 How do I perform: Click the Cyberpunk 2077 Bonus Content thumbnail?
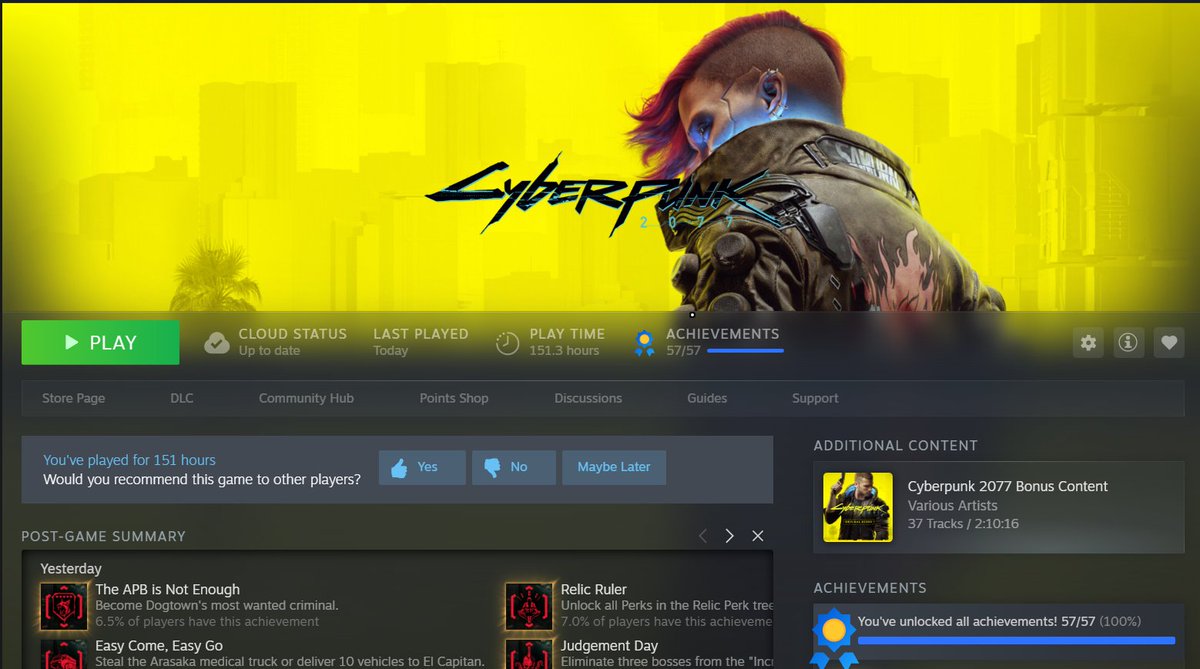point(860,507)
